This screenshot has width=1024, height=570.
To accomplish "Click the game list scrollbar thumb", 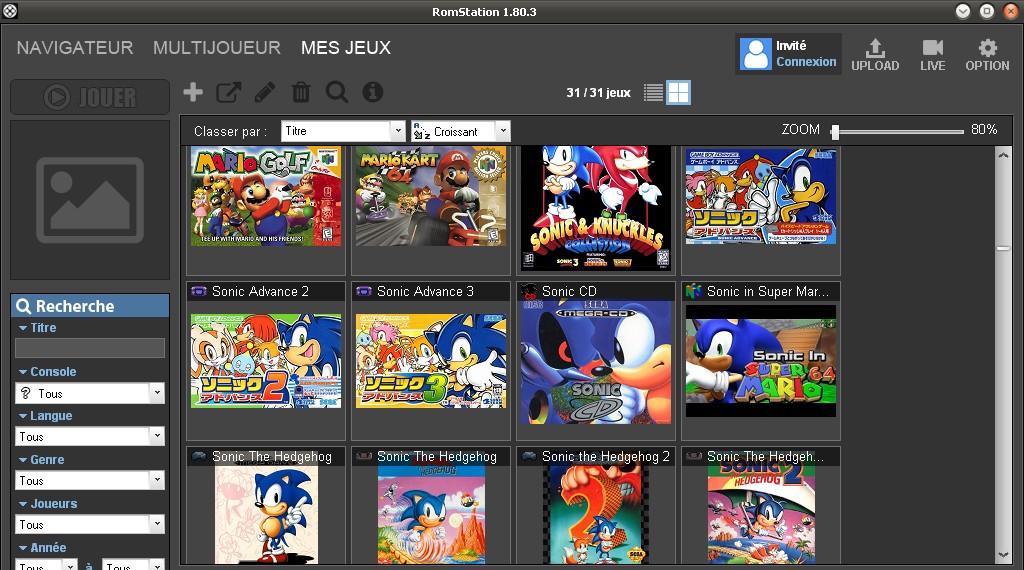I will 1004,248.
